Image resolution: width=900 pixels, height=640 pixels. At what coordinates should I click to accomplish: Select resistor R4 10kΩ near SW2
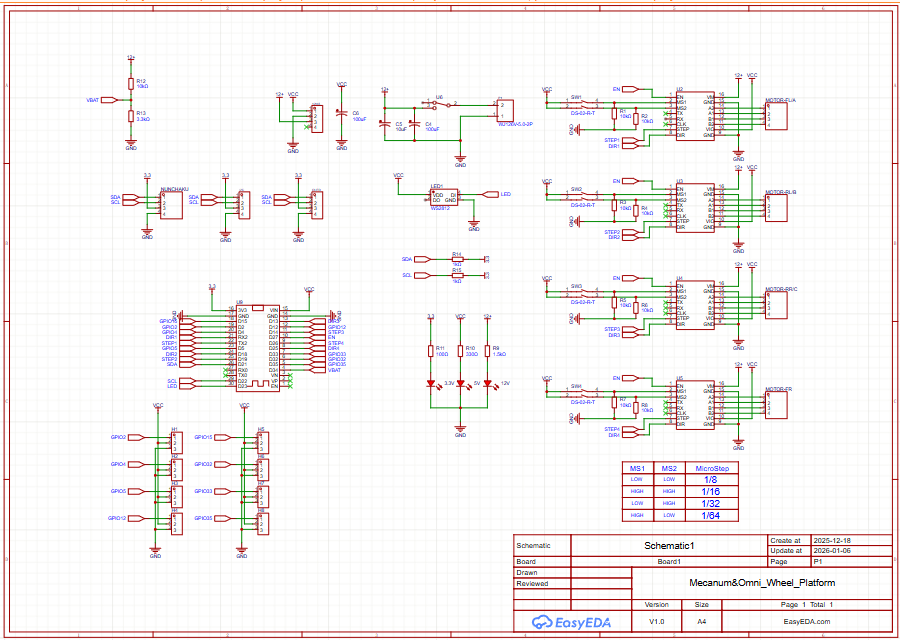point(636,211)
